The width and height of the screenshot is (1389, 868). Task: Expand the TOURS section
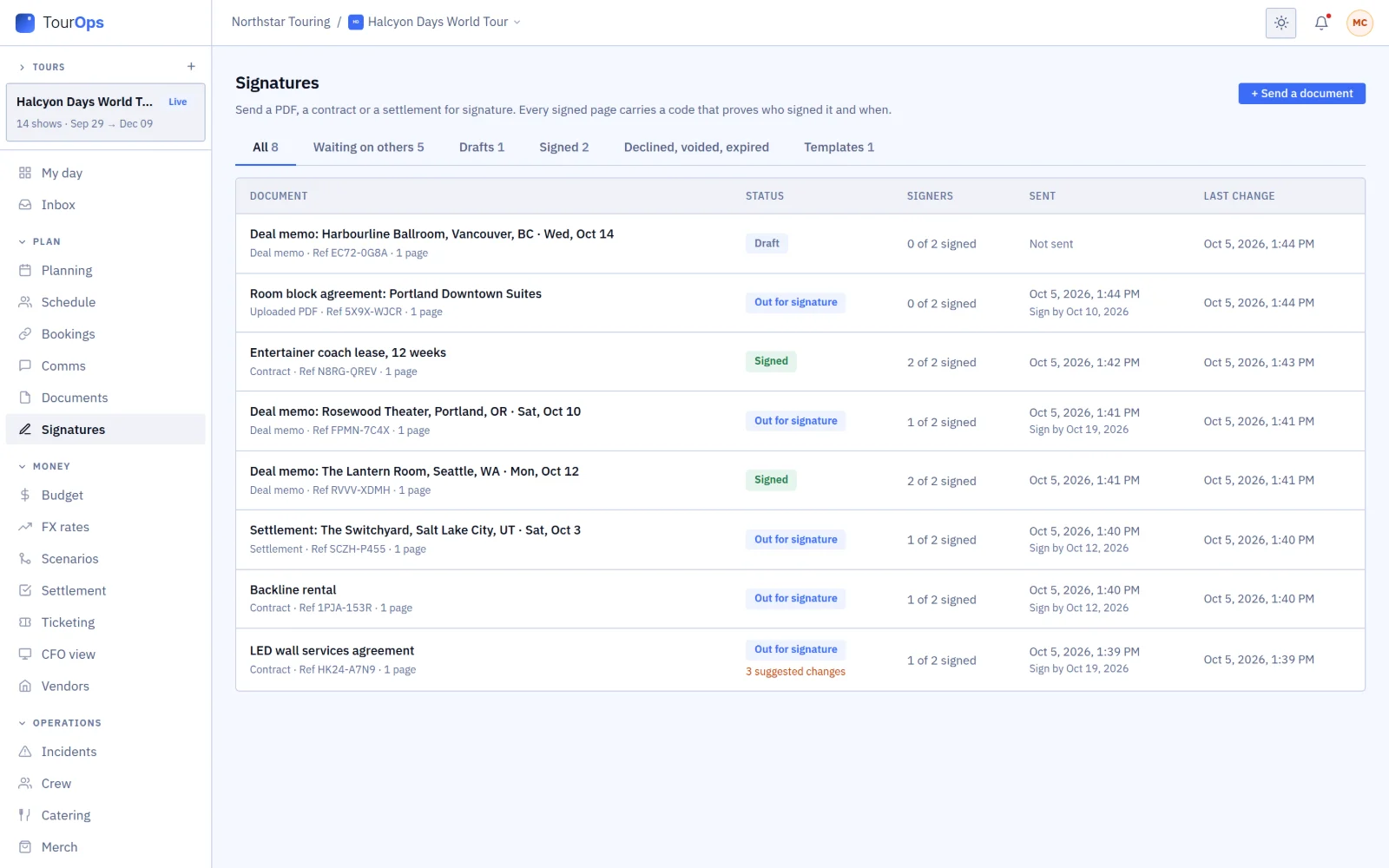(42, 67)
